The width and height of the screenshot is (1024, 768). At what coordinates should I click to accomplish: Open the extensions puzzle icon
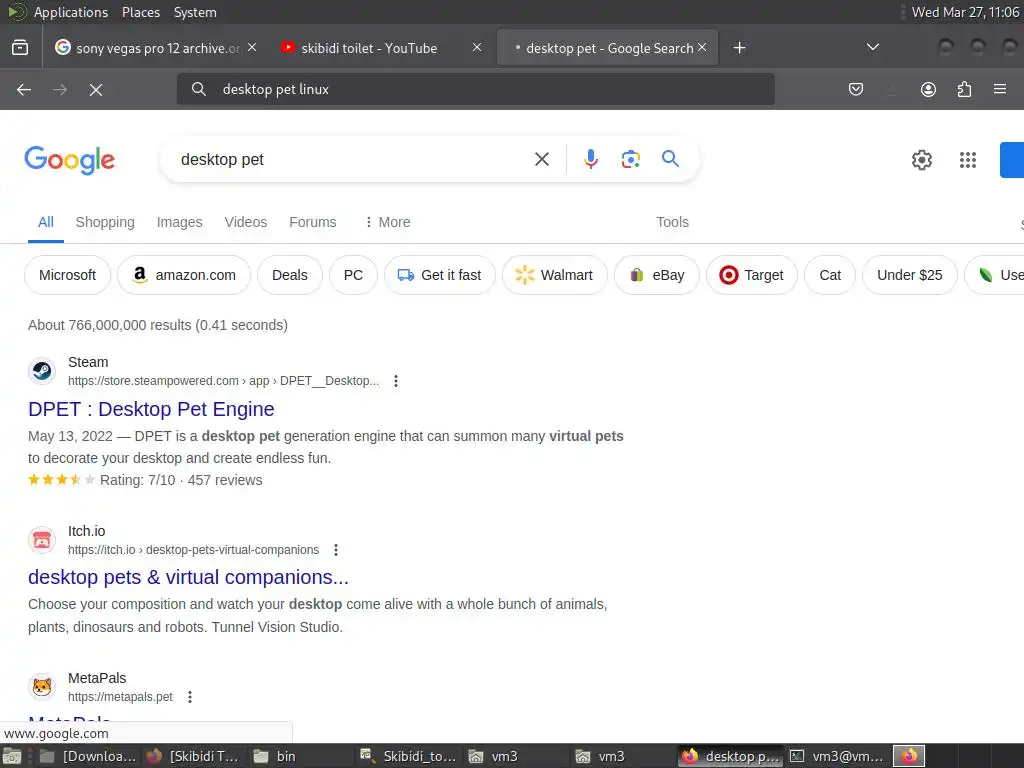click(x=964, y=89)
